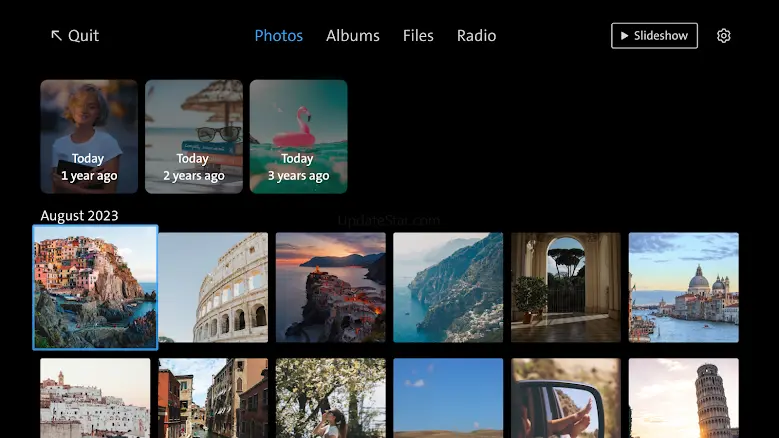Open the car mirror with feet photo
Viewport: 779px width, 438px height.
click(566, 398)
